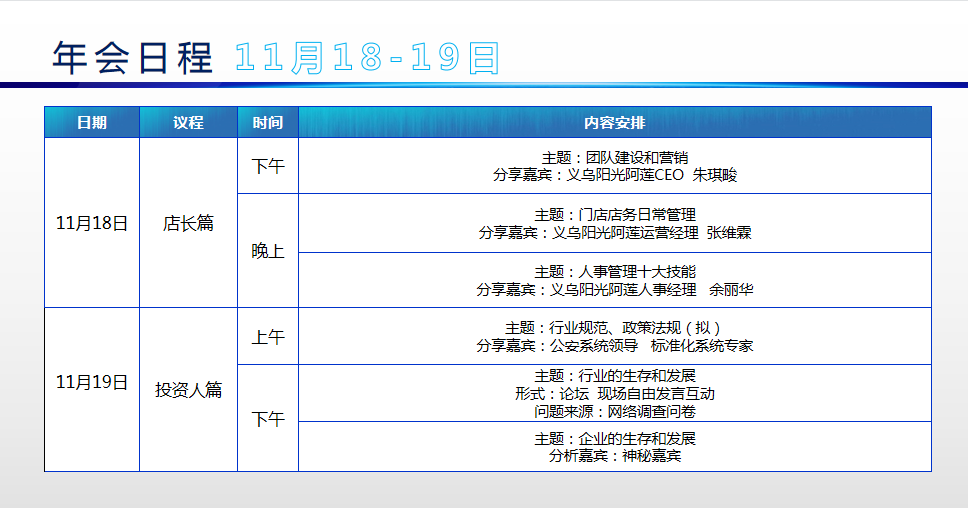The image size is (968, 508).
Task: Select the 门店店务日常管理 topic cell
Action: point(614,223)
